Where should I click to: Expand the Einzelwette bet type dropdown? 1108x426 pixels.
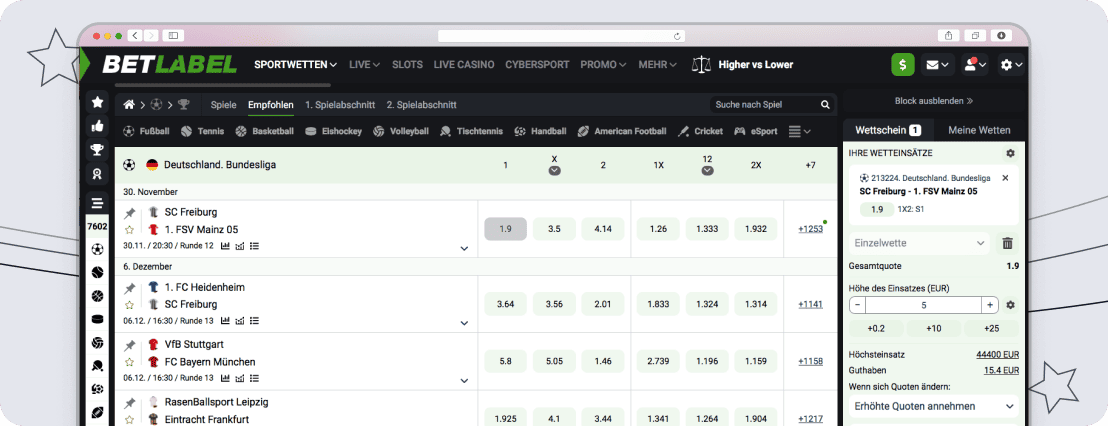(919, 243)
